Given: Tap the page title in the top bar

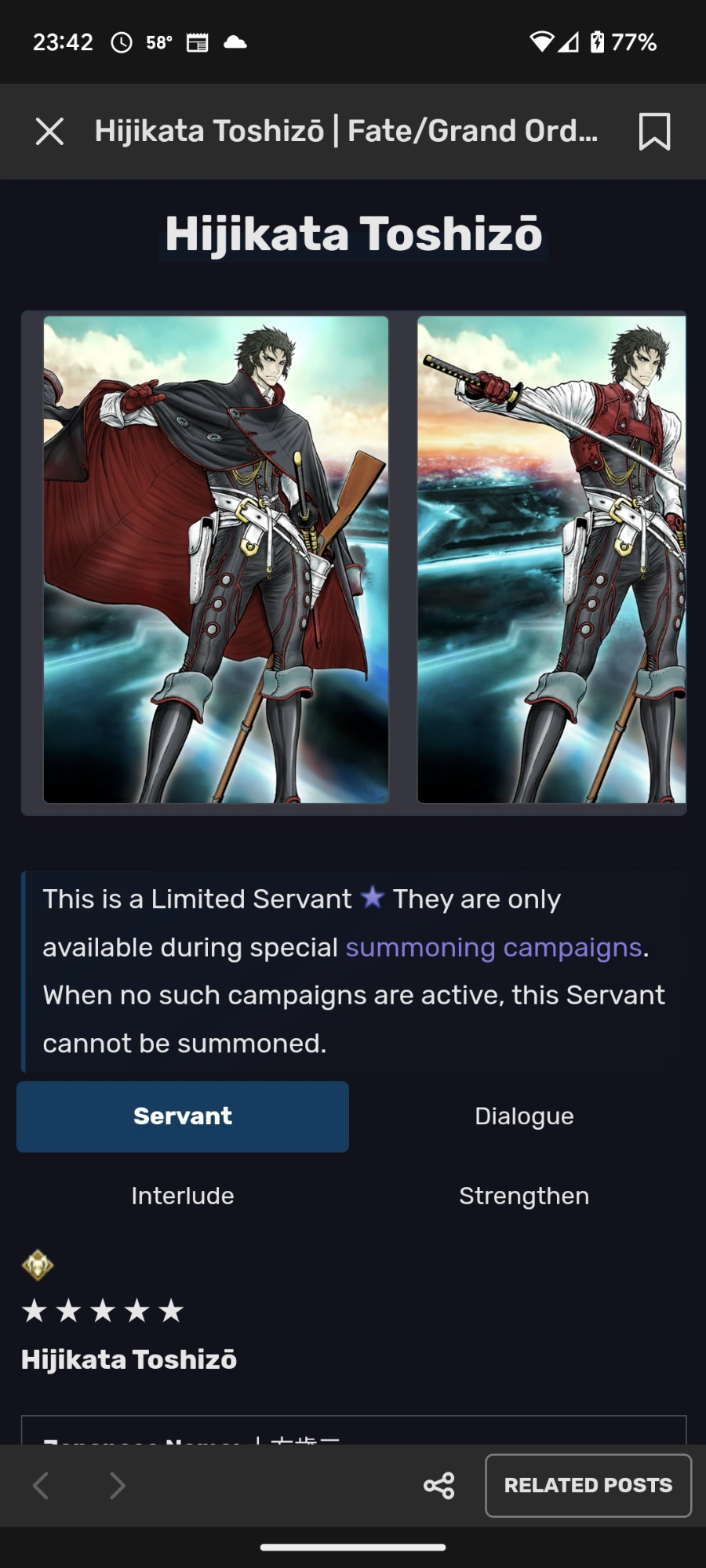Looking at the screenshot, I should pos(346,131).
